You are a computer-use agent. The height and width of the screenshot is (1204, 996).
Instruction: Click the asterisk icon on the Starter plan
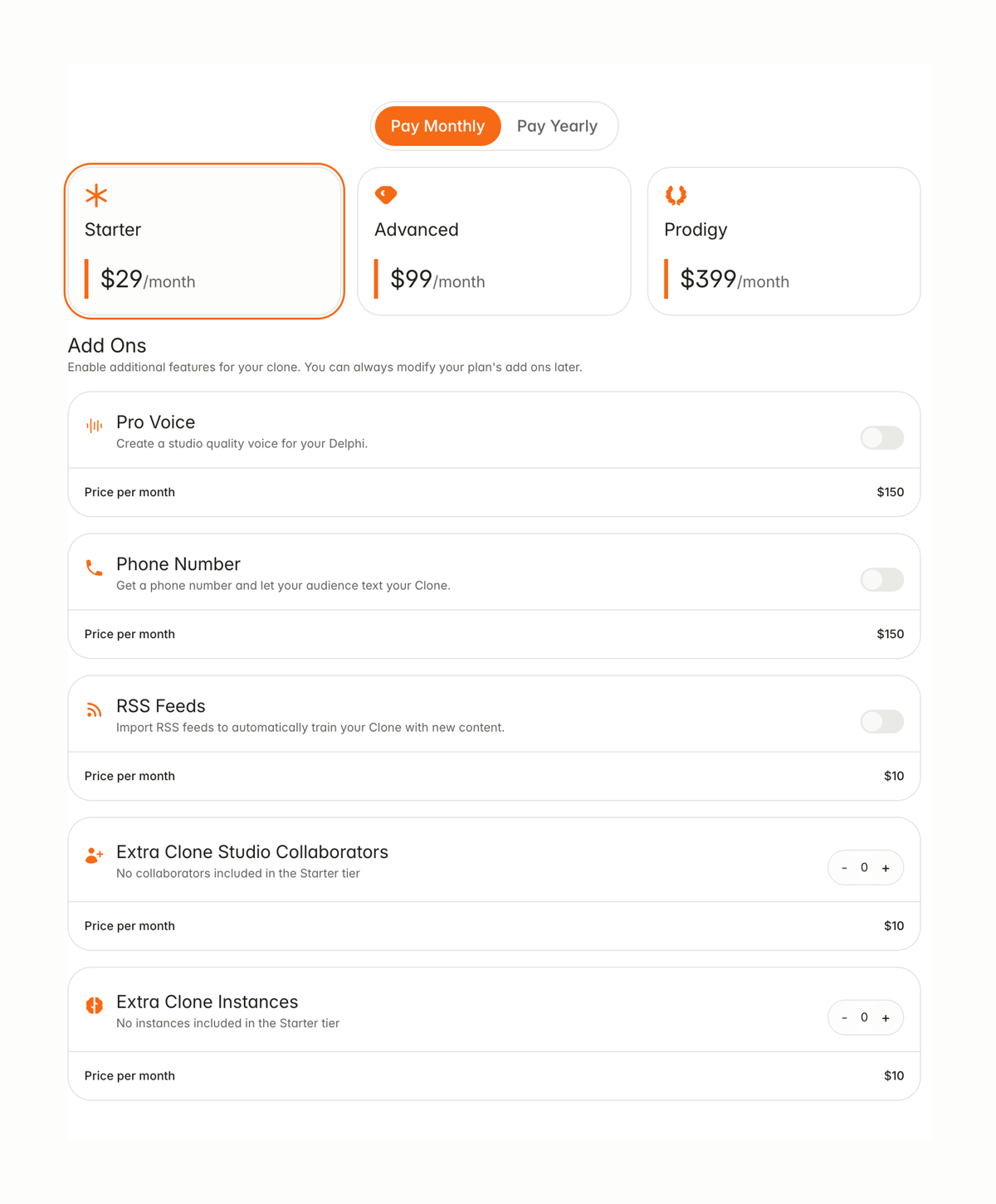pos(95,195)
